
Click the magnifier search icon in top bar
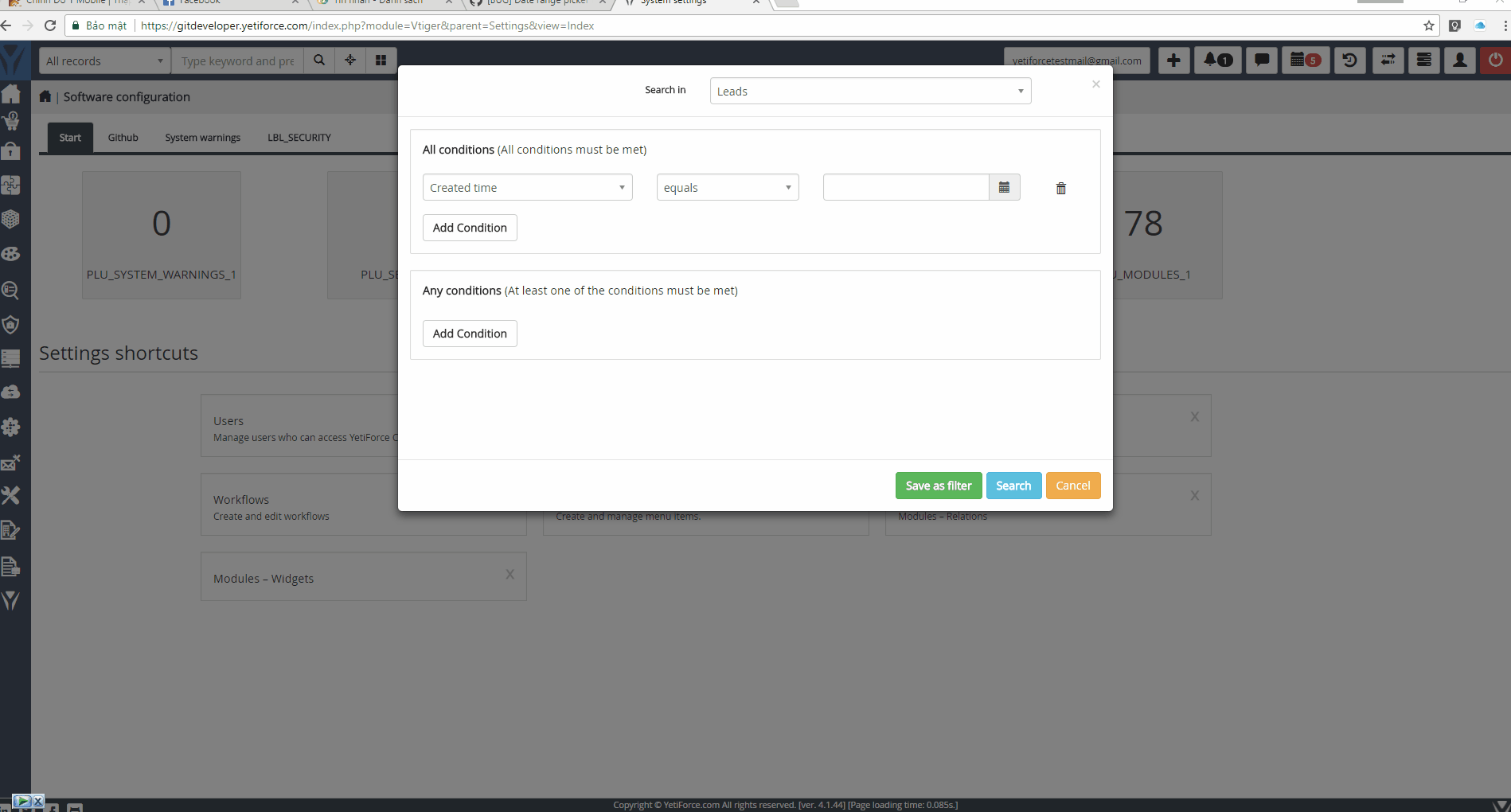tap(319, 61)
